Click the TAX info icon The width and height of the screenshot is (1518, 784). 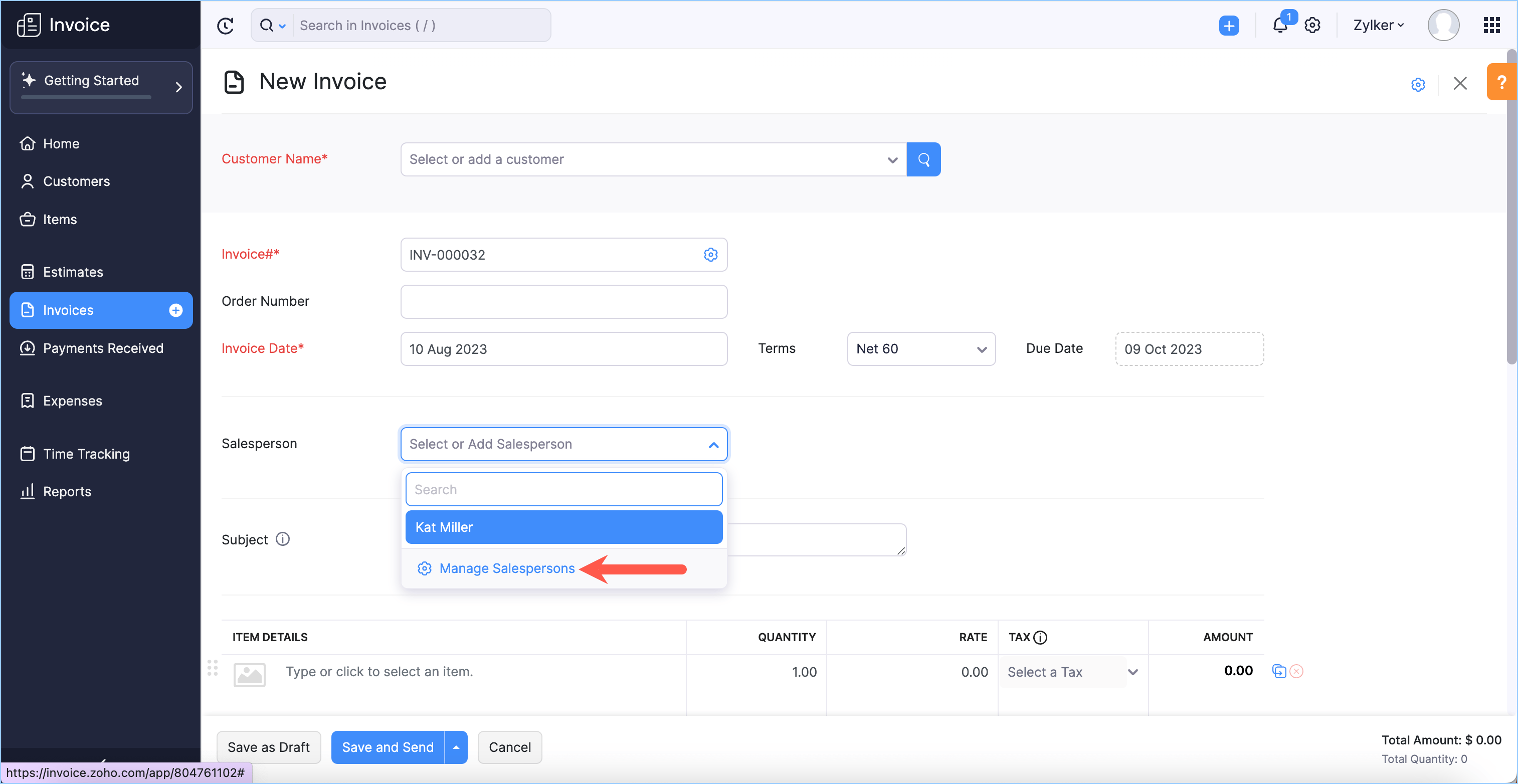1041,637
